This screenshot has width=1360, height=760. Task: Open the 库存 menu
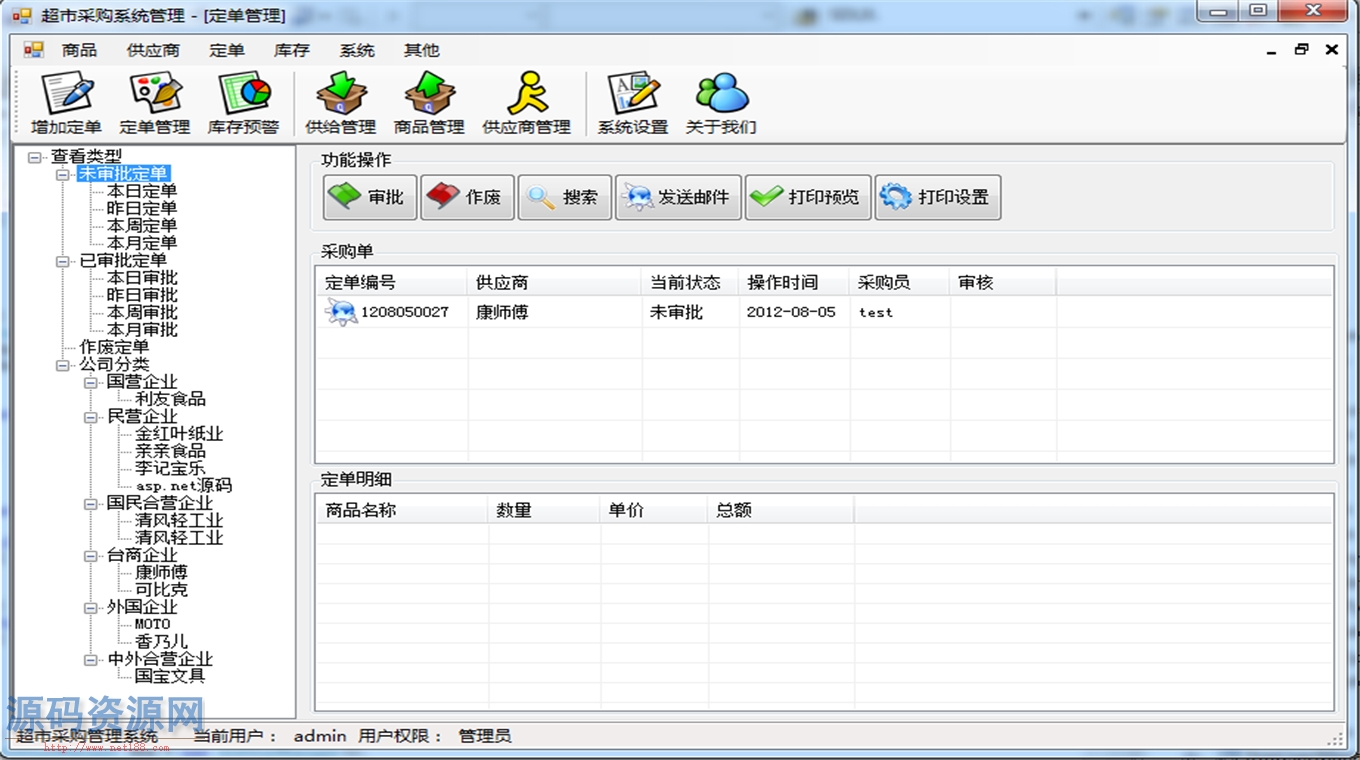click(x=292, y=50)
